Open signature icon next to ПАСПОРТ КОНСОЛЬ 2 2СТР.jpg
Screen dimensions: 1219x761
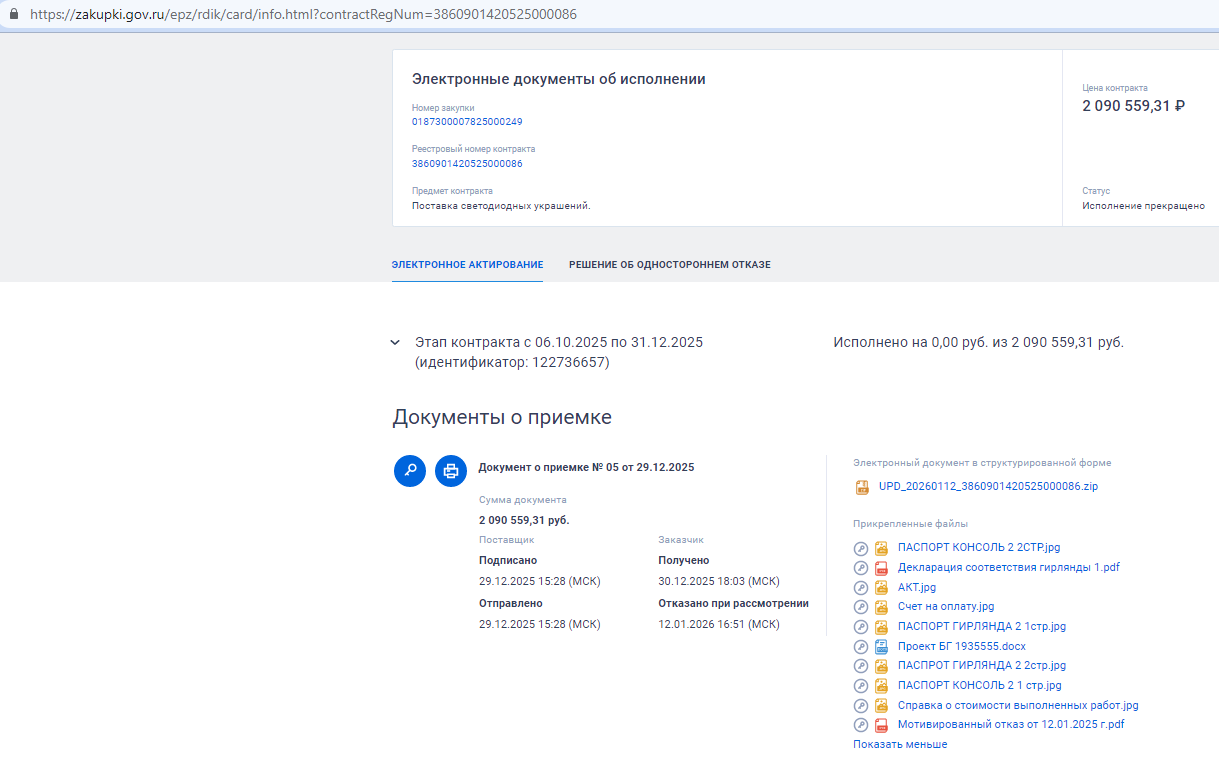tap(860, 548)
